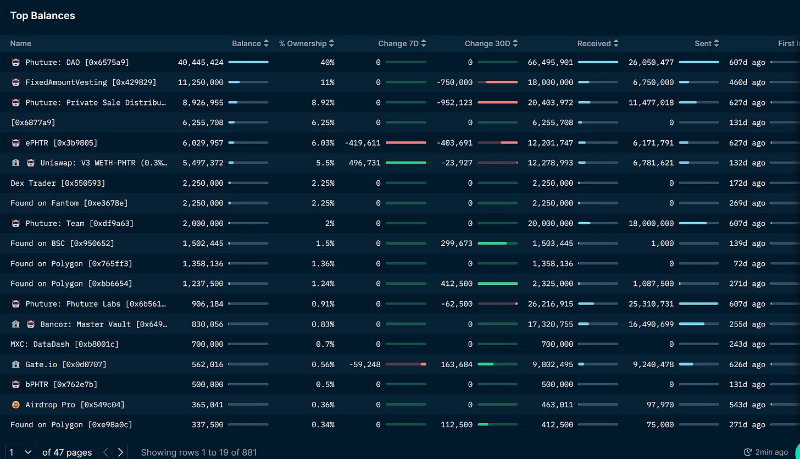Image resolution: width=800 pixels, height=459 pixels.
Task: Click the Airdrop Pro emoji icon
Action: click(16, 404)
